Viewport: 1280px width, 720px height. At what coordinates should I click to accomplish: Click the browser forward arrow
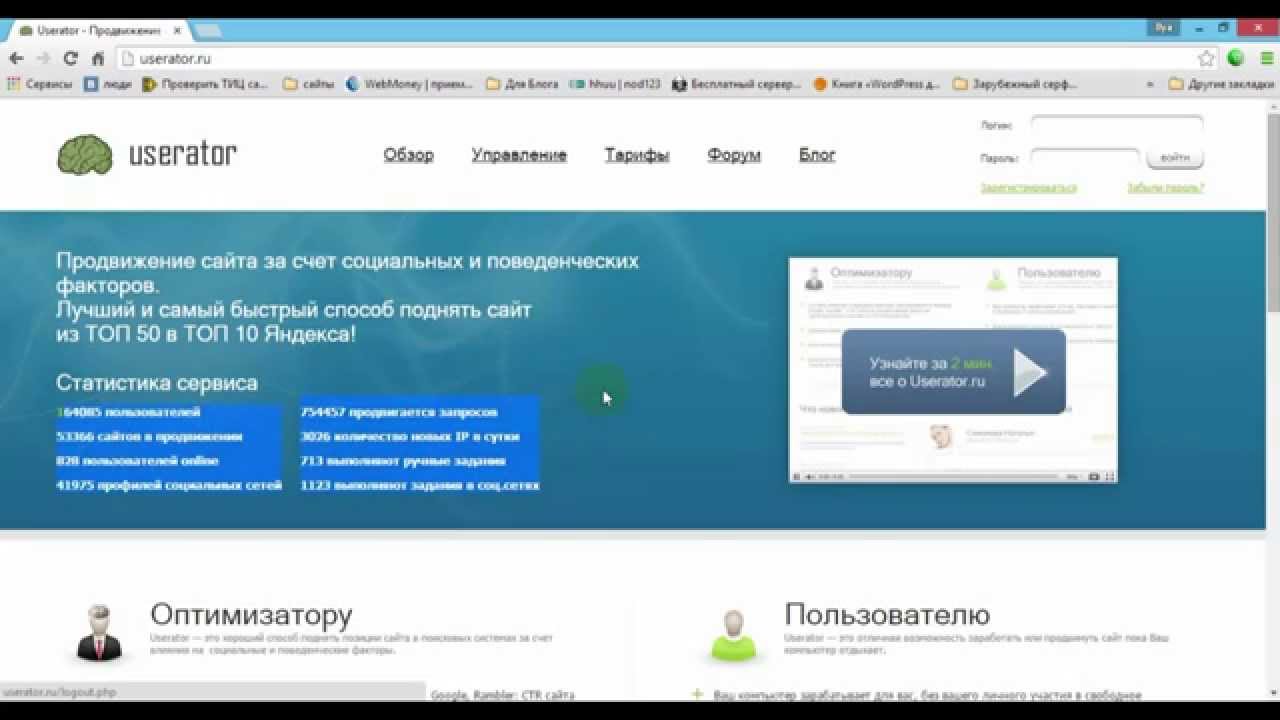pos(43,59)
